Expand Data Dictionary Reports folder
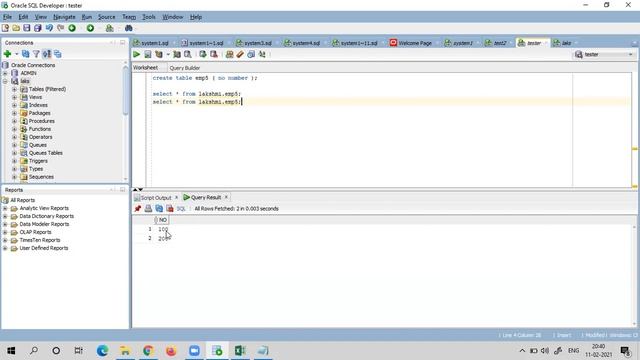 tap(5, 216)
